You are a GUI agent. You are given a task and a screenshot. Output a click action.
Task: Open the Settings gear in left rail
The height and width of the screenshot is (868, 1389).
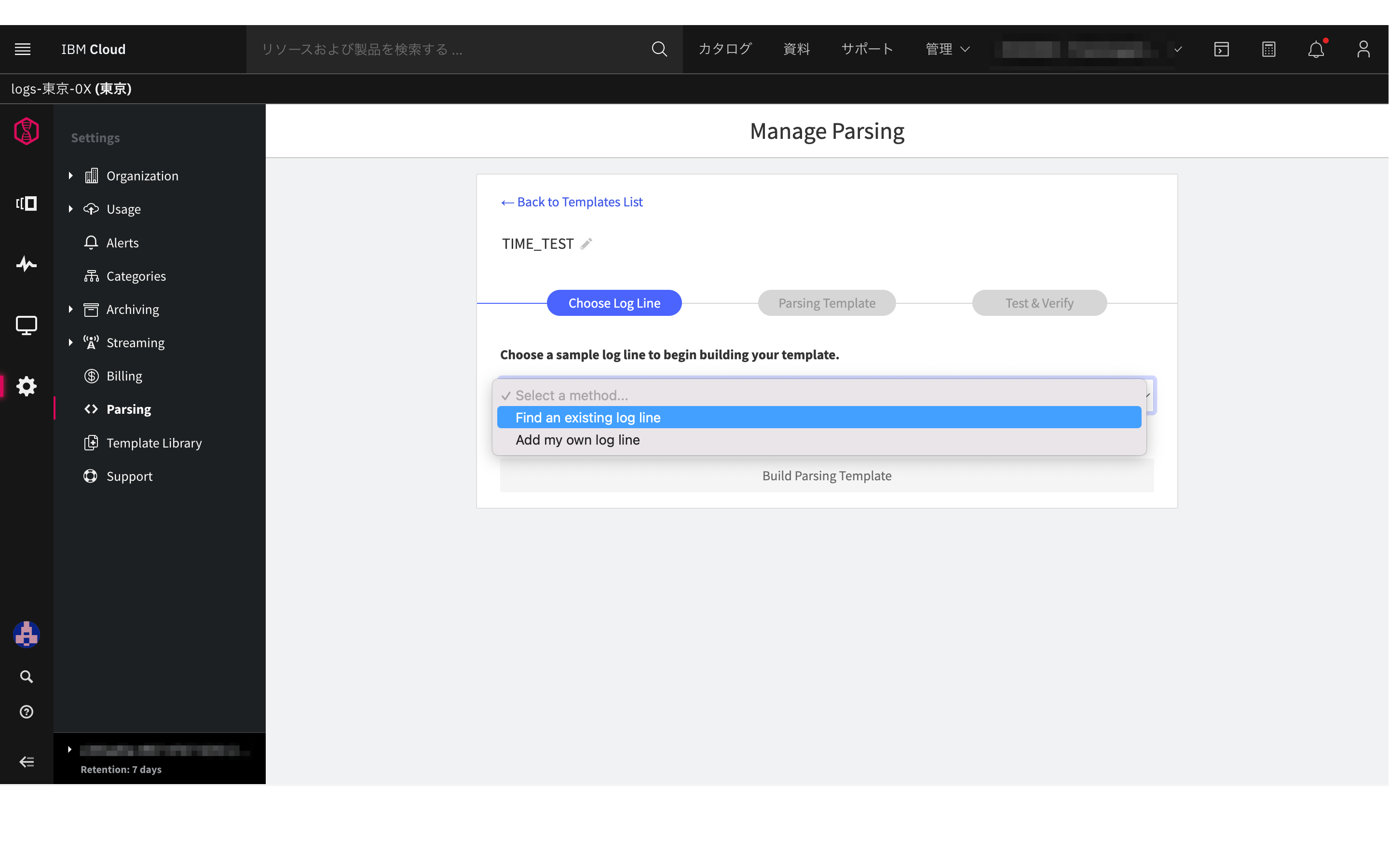27,386
